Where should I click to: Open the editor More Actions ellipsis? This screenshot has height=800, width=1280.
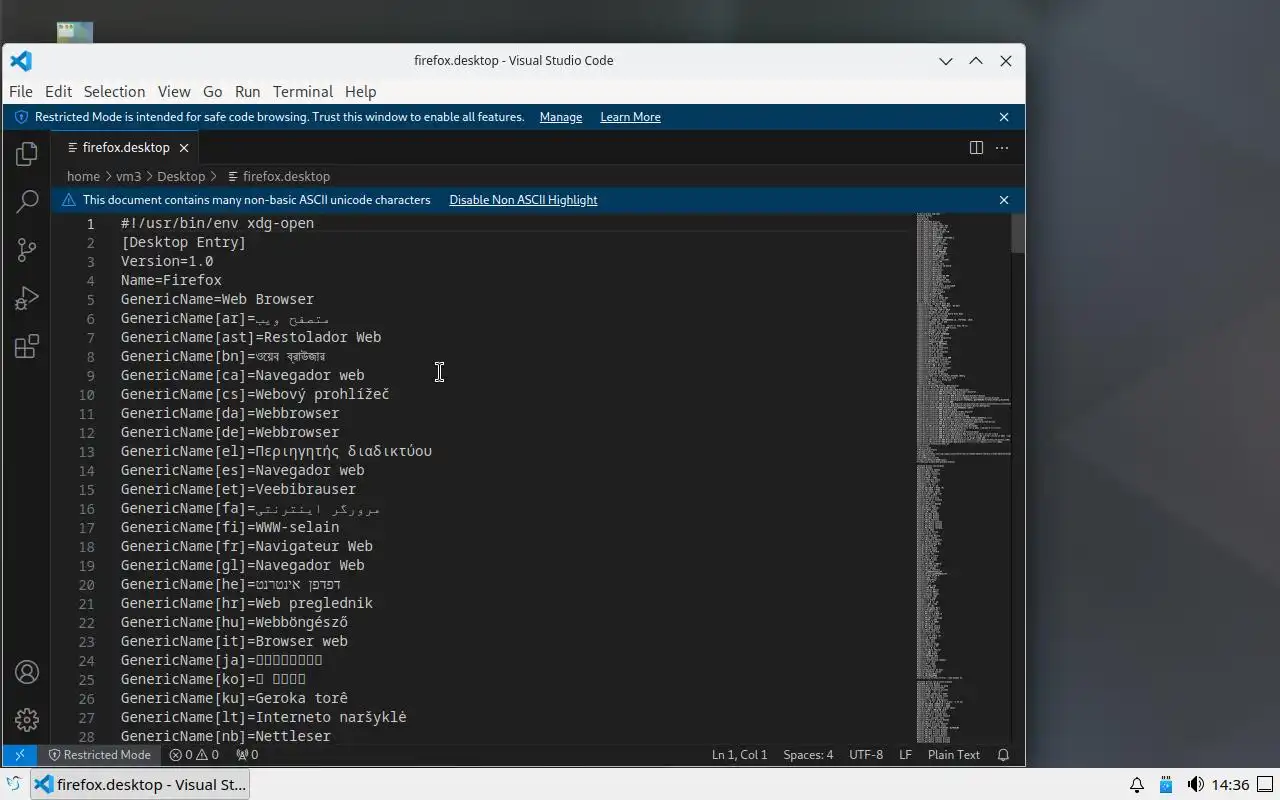tap(1002, 147)
